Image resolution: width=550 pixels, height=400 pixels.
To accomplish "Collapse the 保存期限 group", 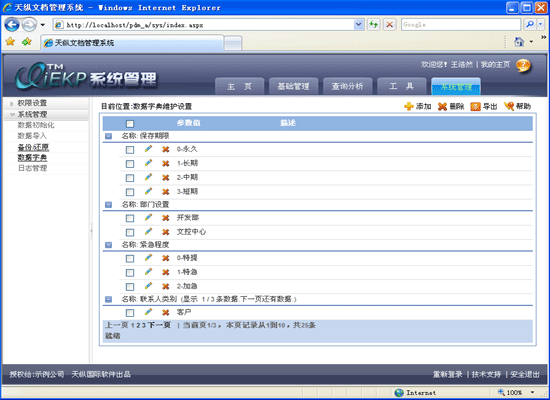I will tap(108, 136).
